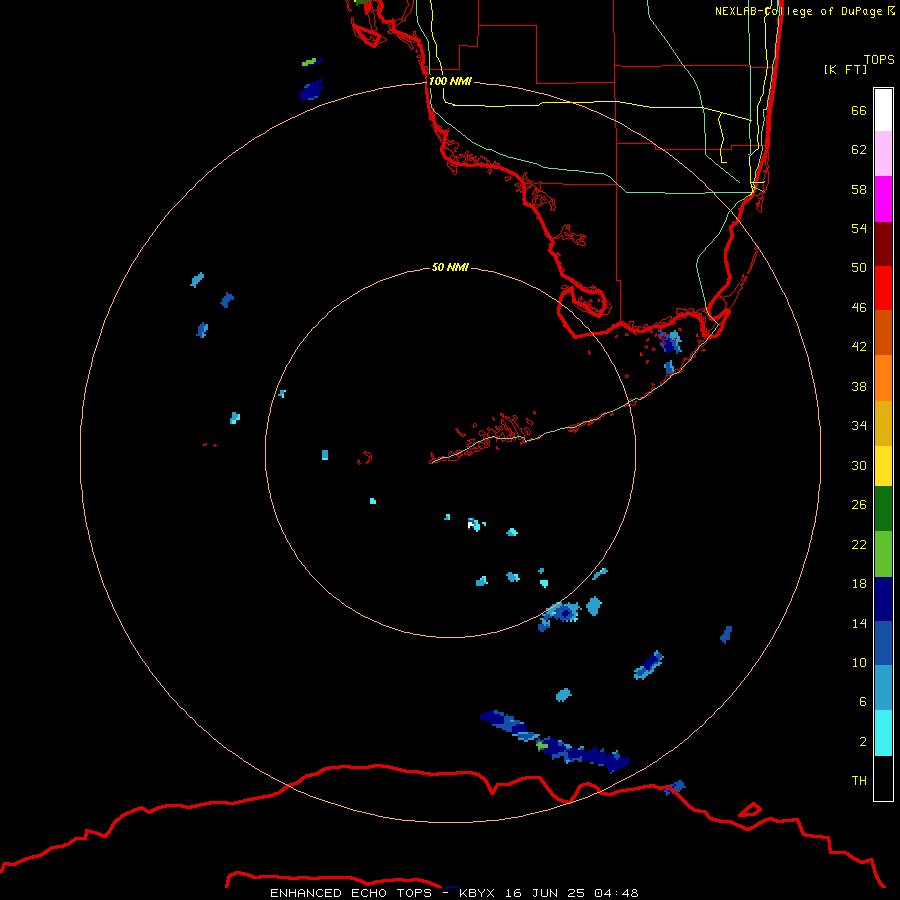Click the '66' legend value
The width and height of the screenshot is (900, 900).
click(x=859, y=110)
